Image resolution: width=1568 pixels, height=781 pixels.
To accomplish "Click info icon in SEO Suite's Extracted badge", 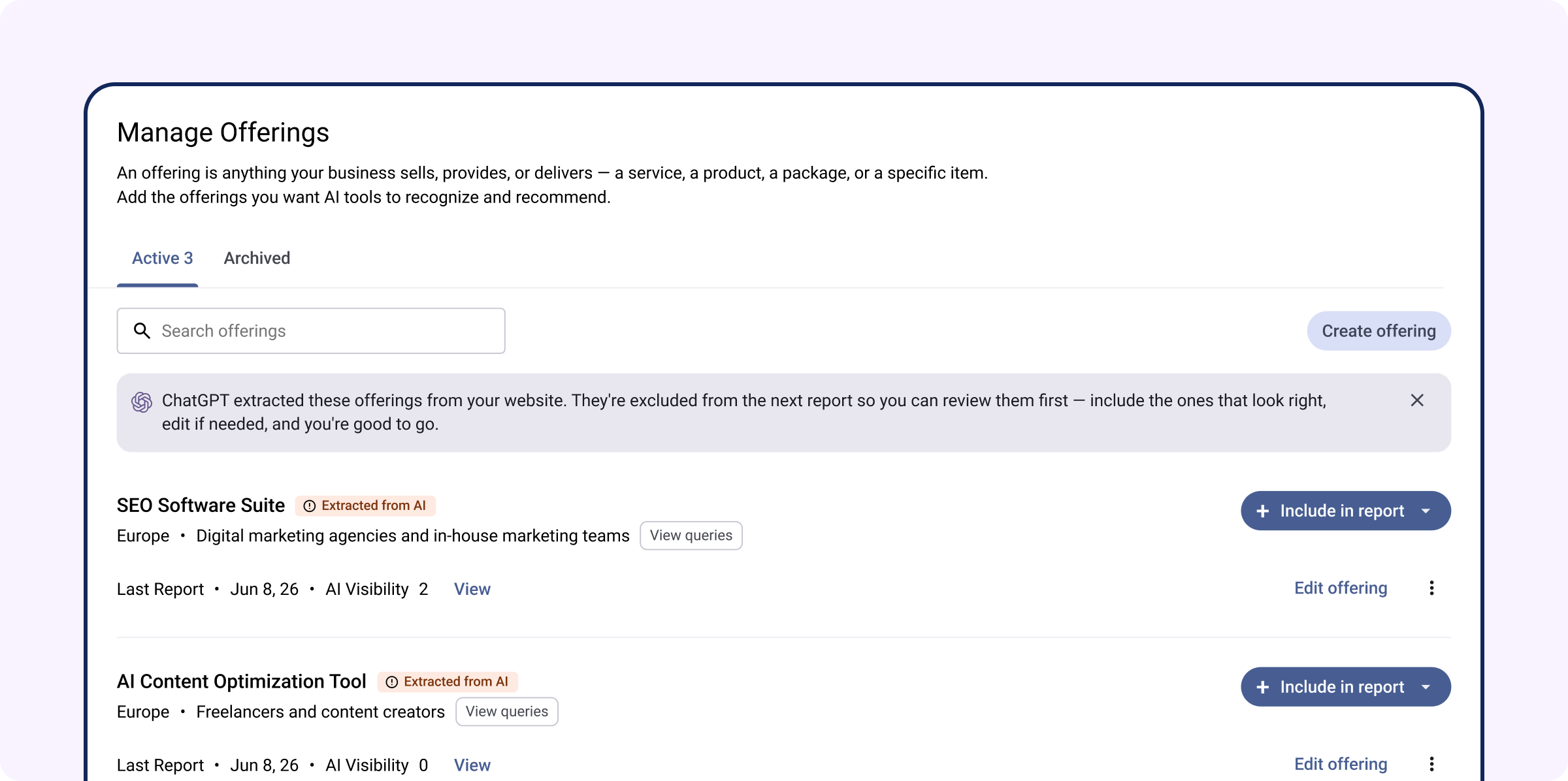I will pyautogui.click(x=310, y=506).
